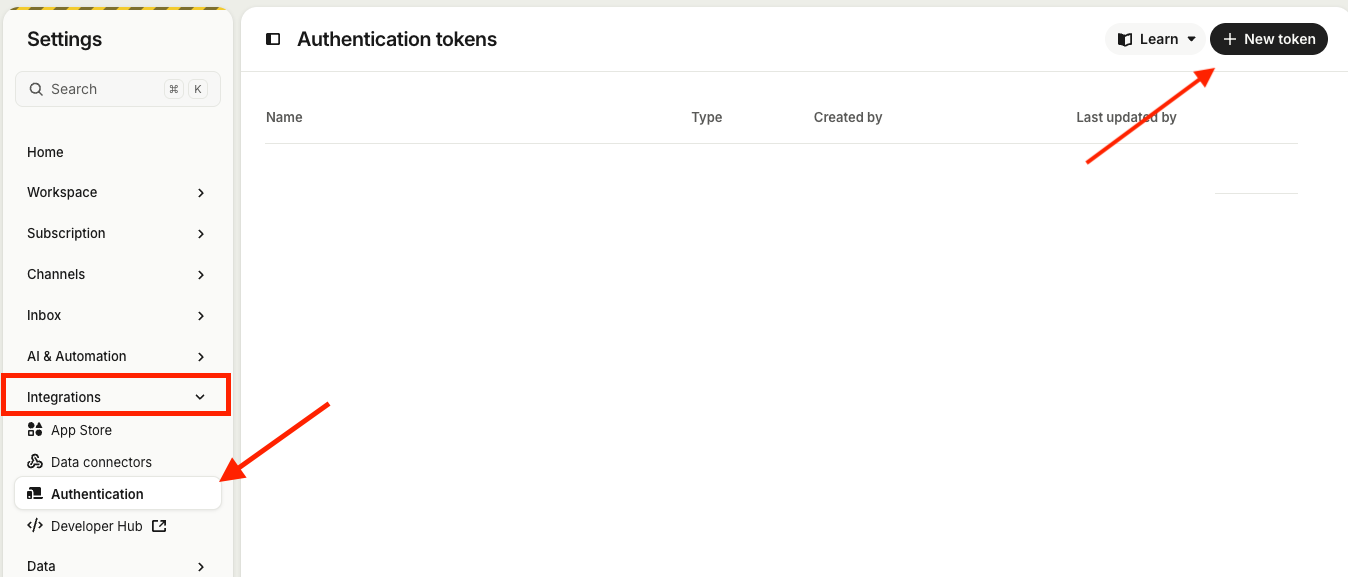This screenshot has height=577, width=1348.
Task: Click the plus icon on New token
Action: (x=1230, y=39)
